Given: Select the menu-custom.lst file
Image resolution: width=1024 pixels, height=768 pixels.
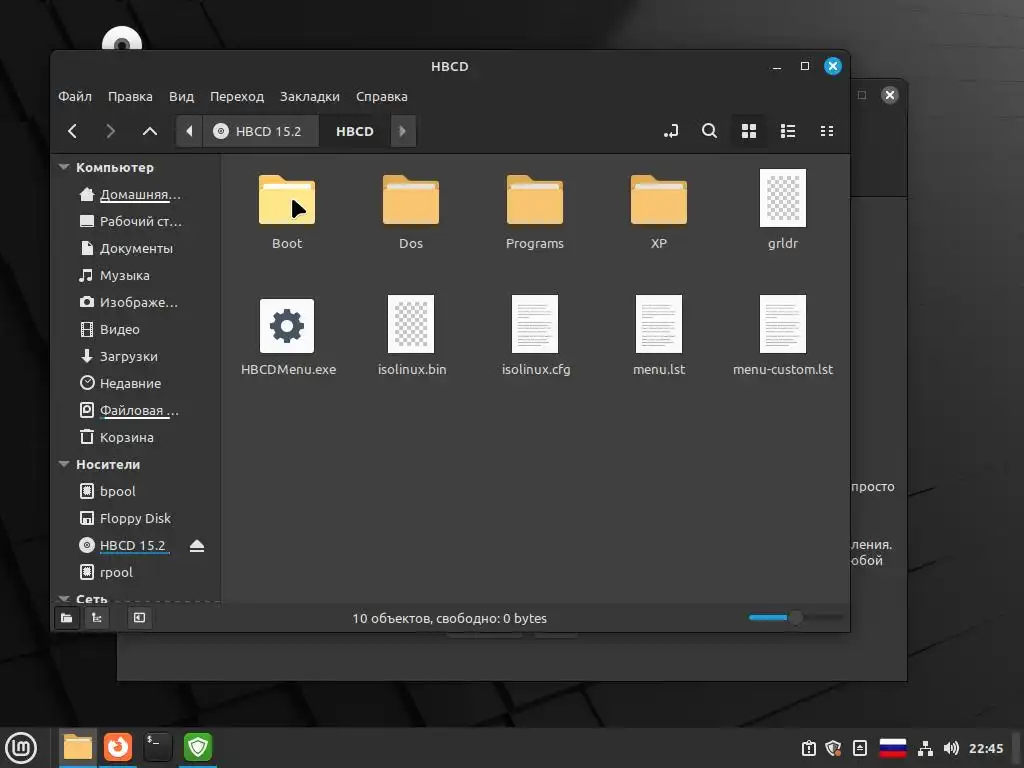Looking at the screenshot, I should tap(782, 324).
